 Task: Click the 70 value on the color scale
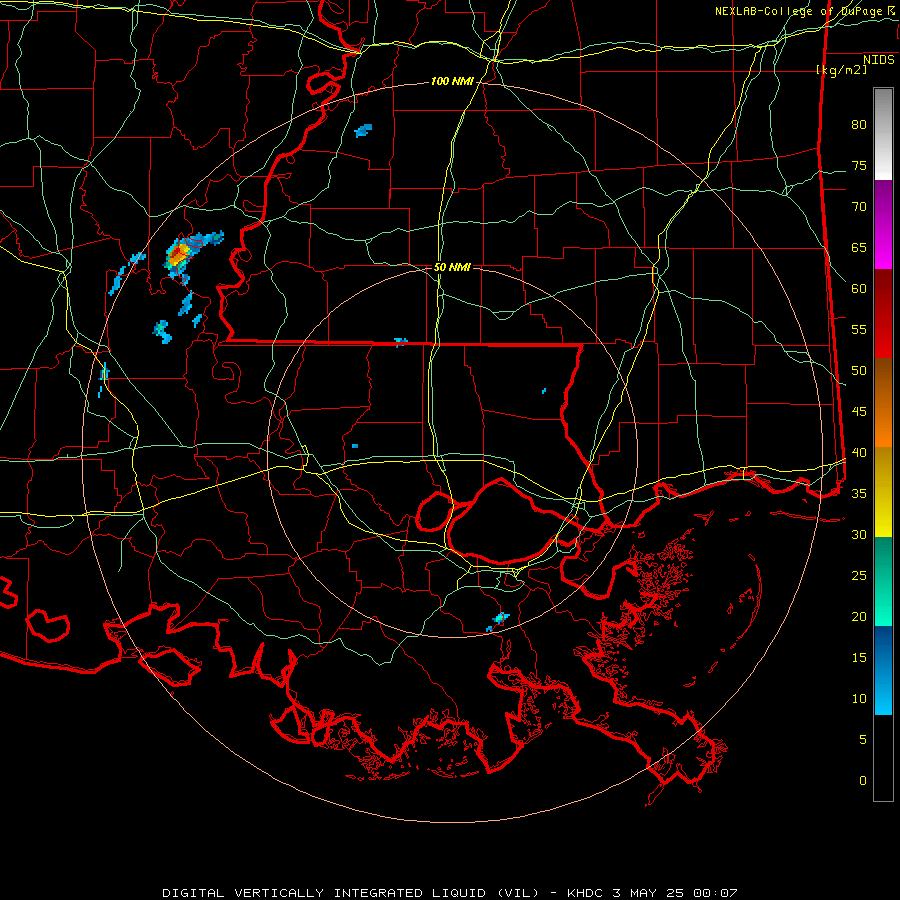(x=859, y=207)
